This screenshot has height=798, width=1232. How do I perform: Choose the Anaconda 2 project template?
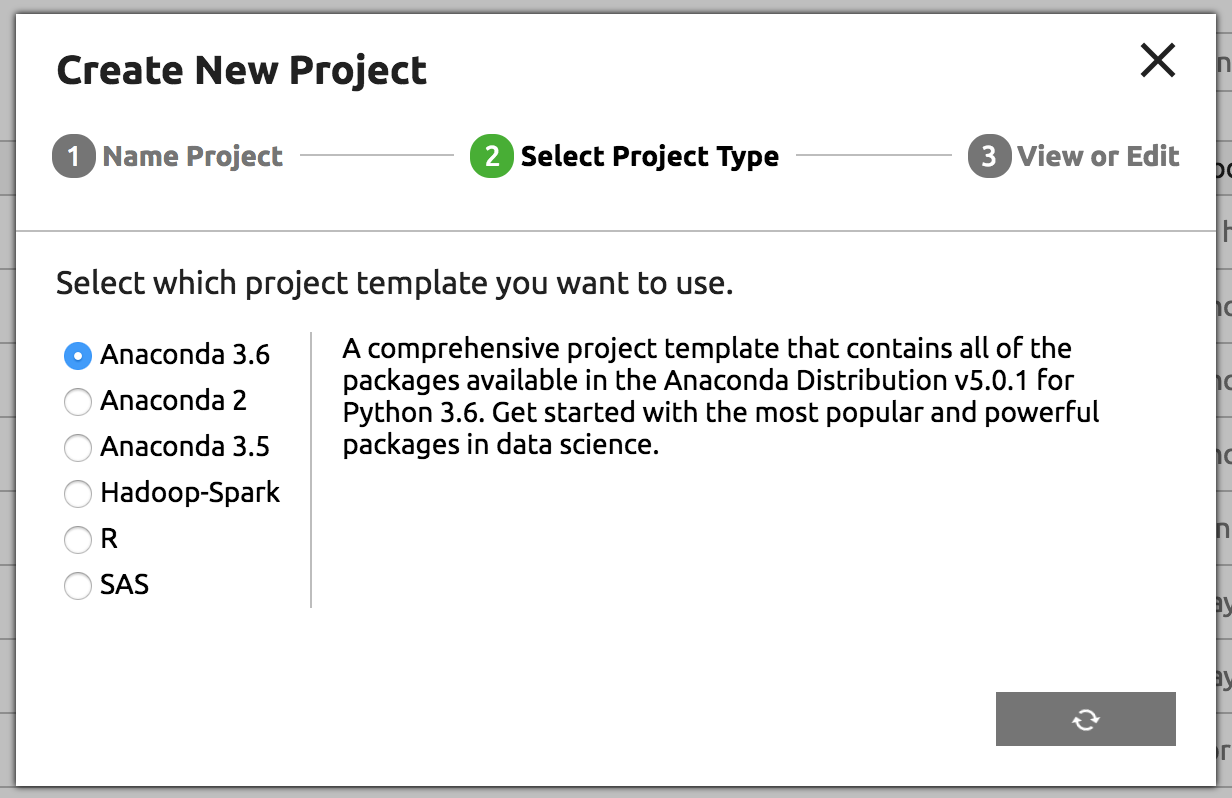78,402
